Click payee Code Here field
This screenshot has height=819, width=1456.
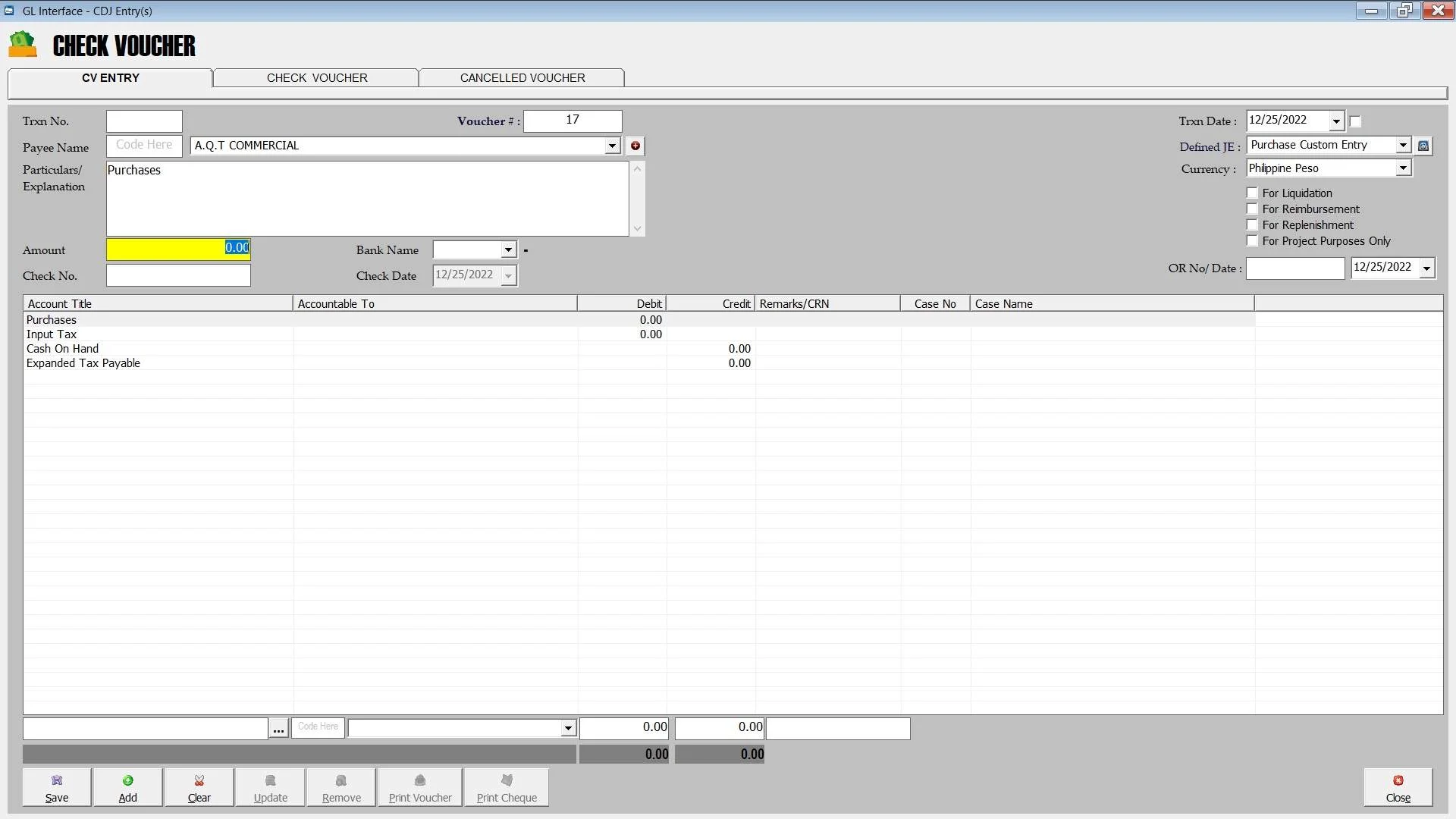(x=144, y=146)
